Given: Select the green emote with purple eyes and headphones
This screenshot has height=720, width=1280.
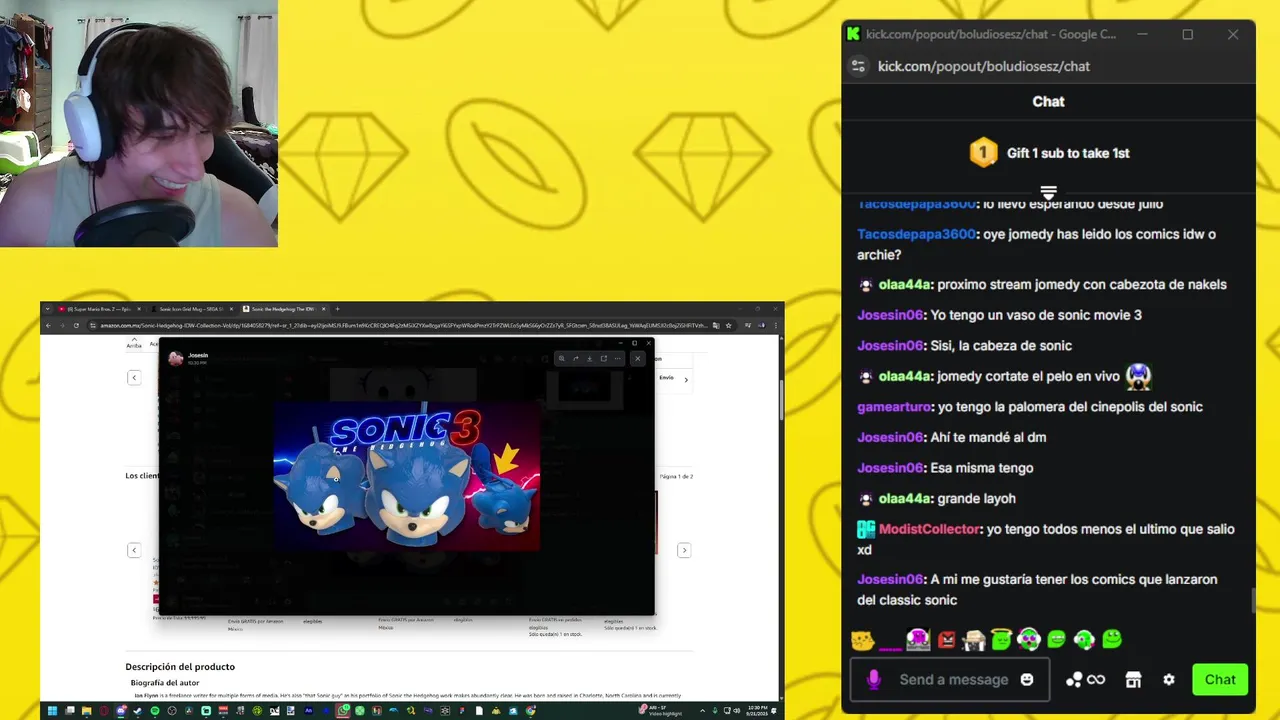Looking at the screenshot, I should tap(1028, 639).
